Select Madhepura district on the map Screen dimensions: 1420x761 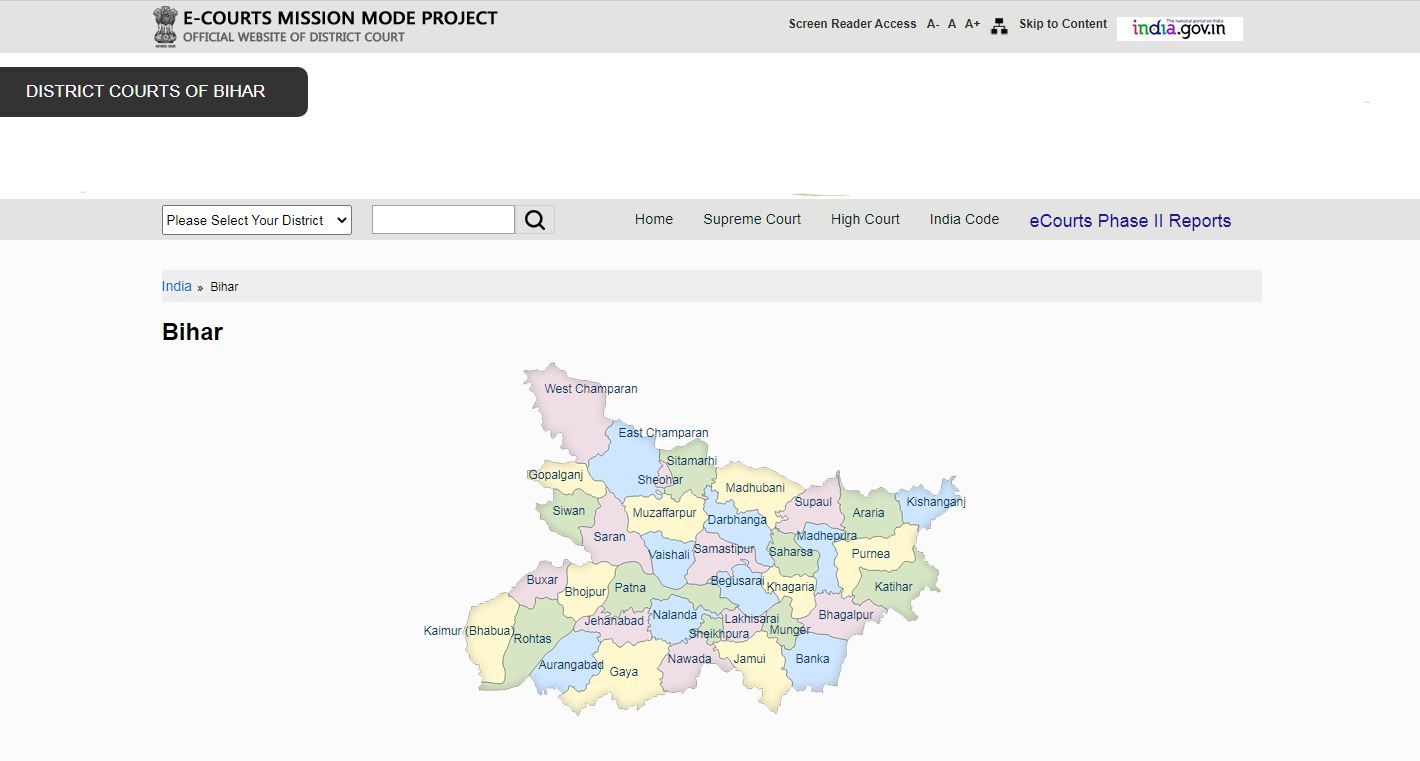point(826,536)
